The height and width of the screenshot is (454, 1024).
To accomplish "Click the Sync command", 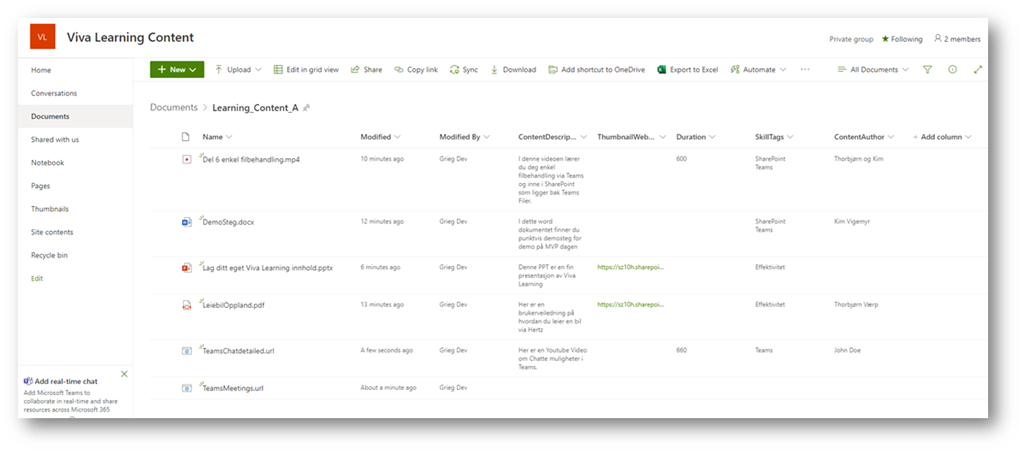I will (x=464, y=69).
